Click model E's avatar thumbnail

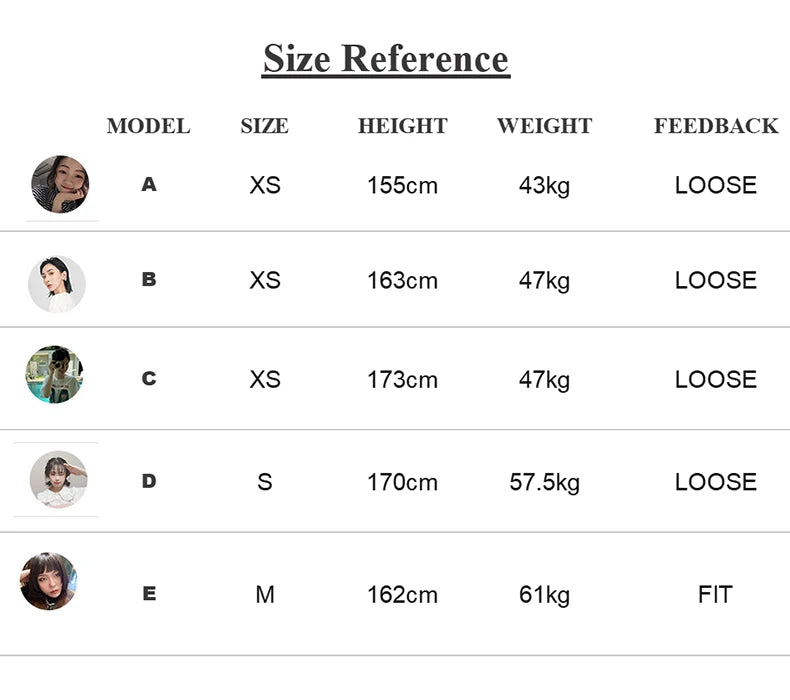pos(48,581)
